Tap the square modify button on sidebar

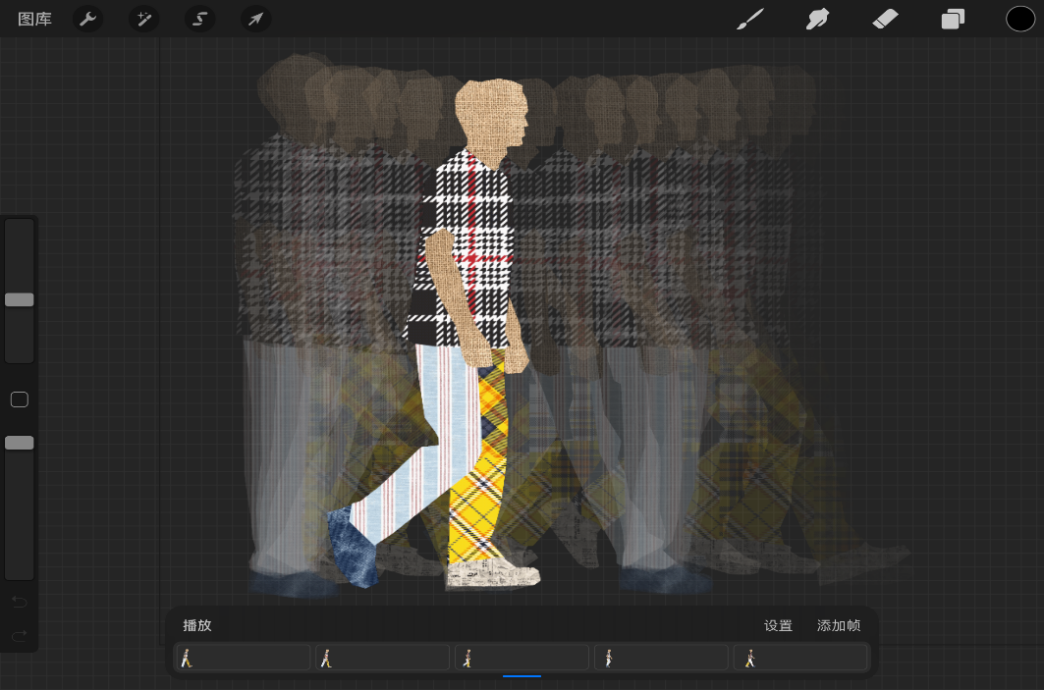coord(19,400)
